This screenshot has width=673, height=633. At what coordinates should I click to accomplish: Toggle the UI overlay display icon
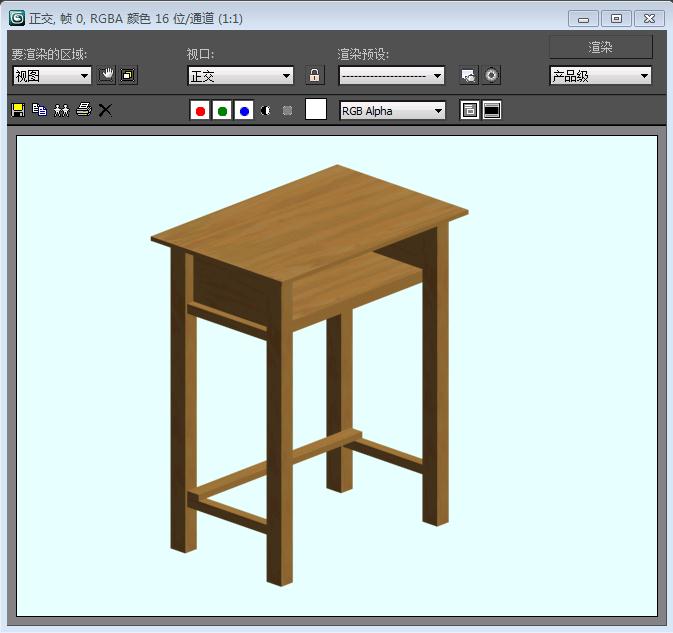tap(469, 110)
